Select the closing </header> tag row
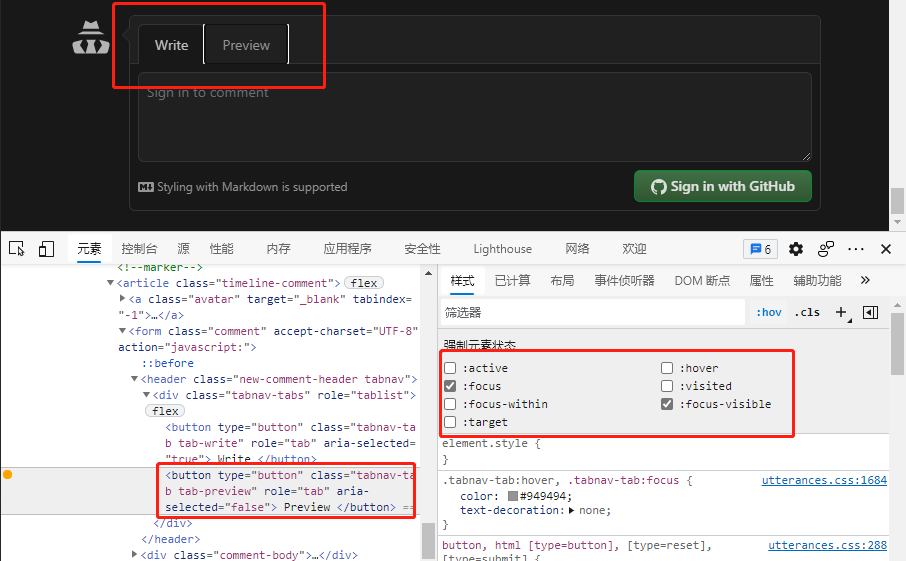Image resolution: width=906 pixels, height=561 pixels. pos(171,538)
